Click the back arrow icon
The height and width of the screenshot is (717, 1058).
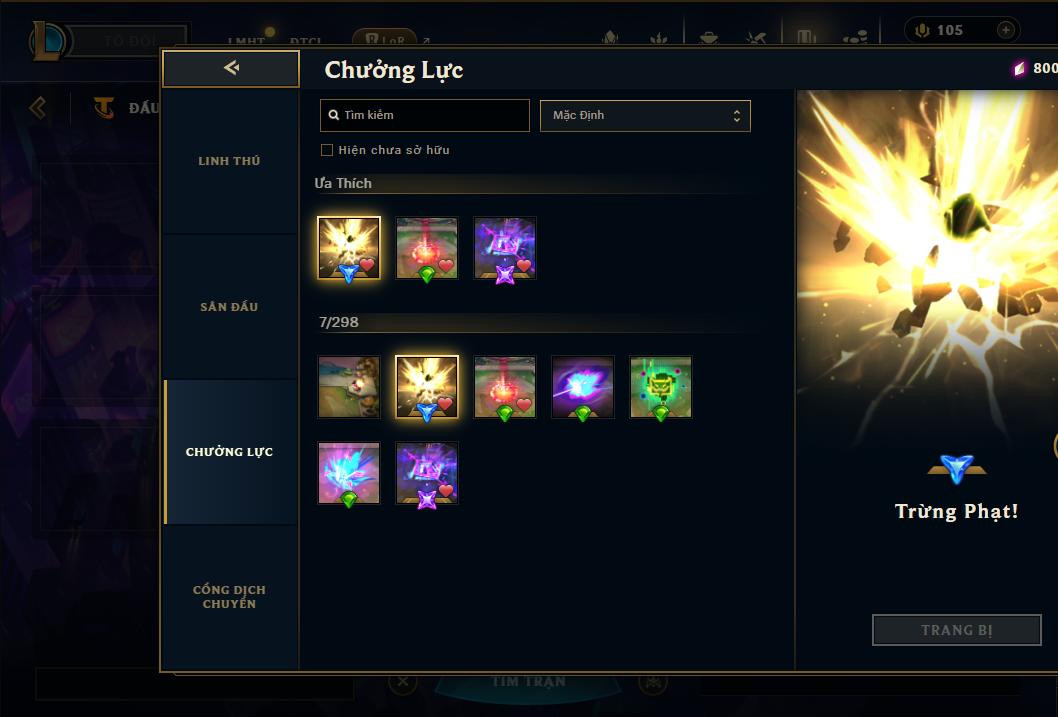coord(231,67)
